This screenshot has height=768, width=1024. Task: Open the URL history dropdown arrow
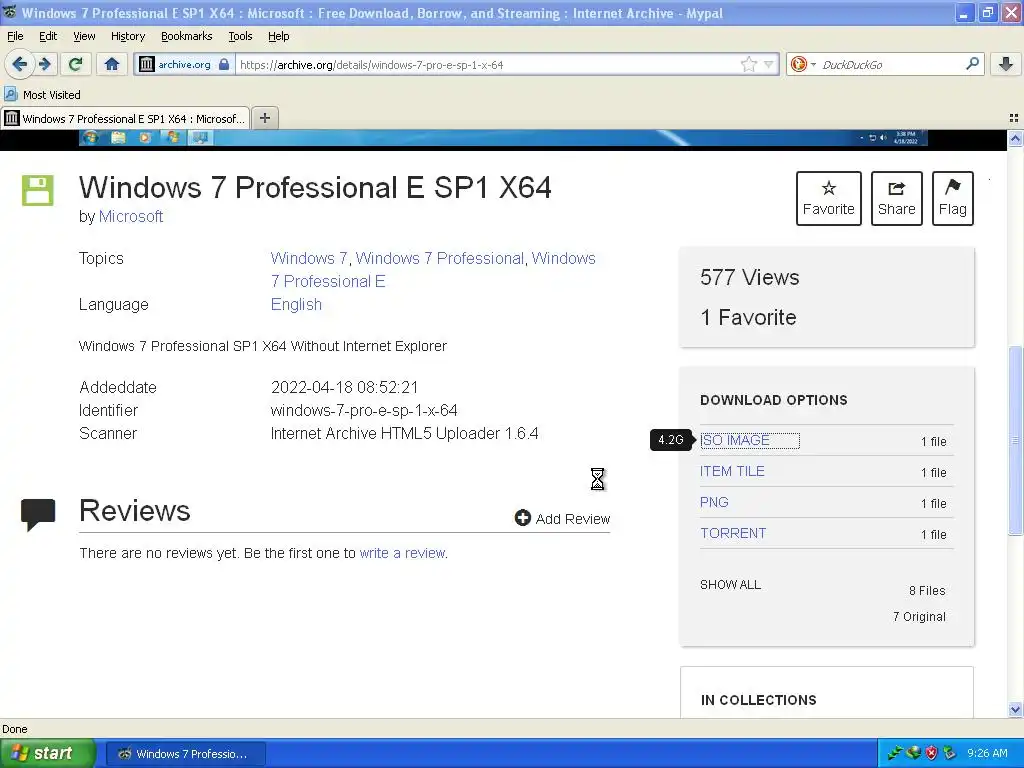click(769, 64)
